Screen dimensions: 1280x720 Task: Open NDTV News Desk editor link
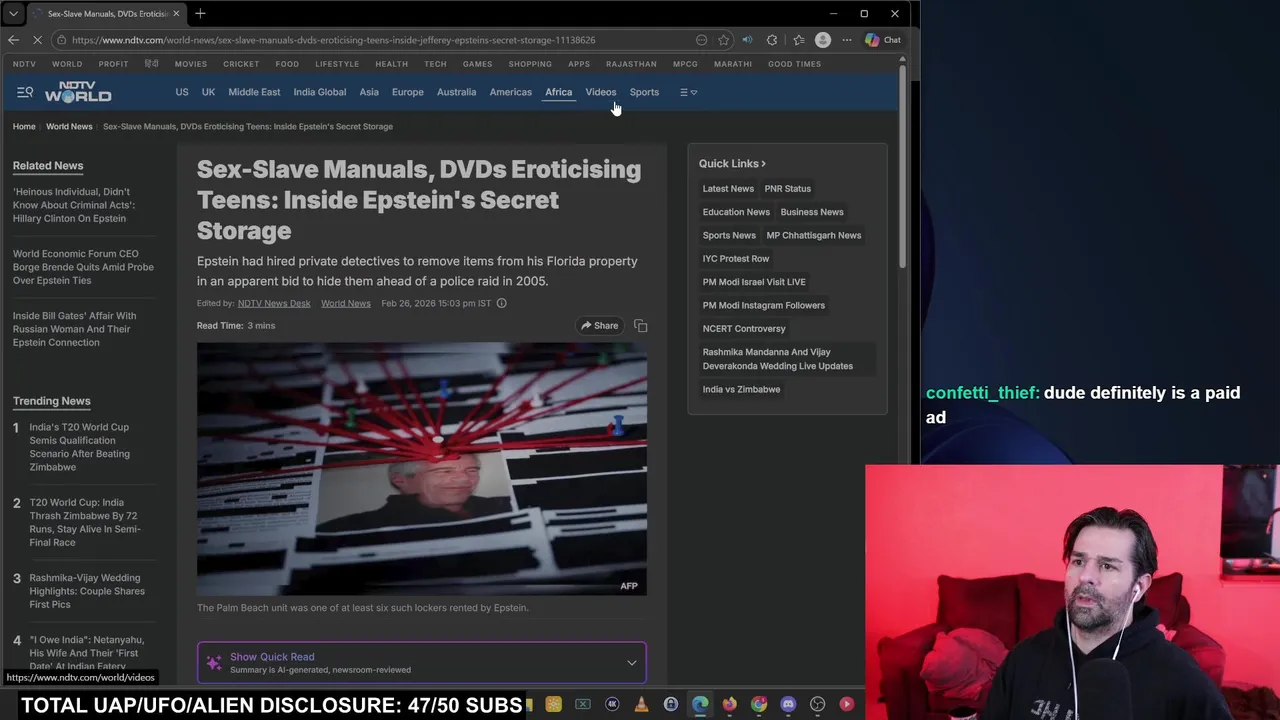point(274,303)
